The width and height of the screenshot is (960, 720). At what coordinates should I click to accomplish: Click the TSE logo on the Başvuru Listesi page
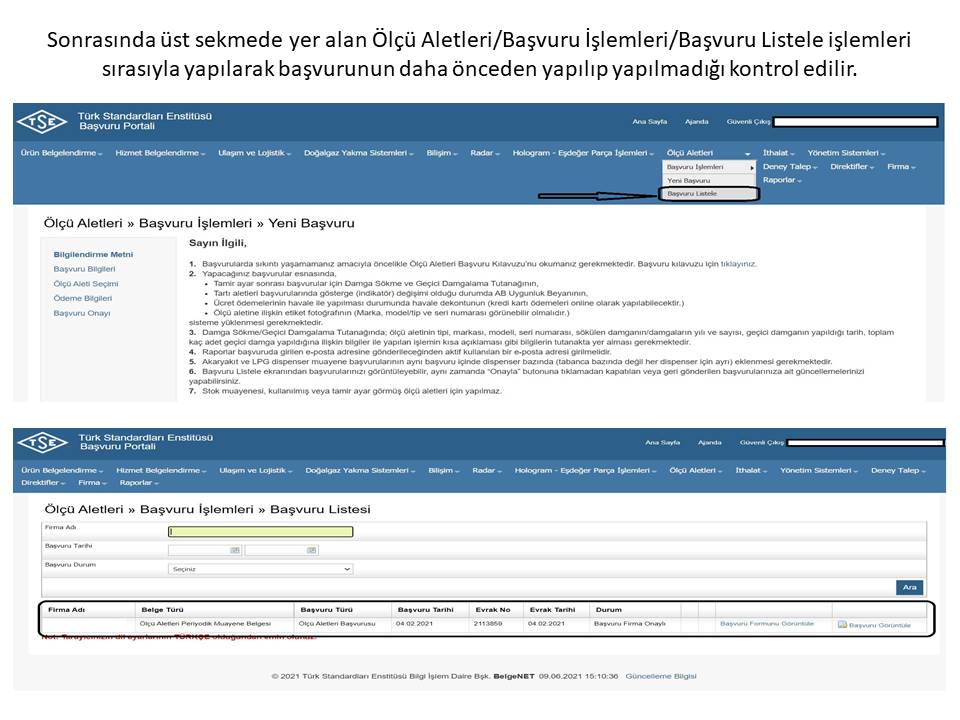42,441
